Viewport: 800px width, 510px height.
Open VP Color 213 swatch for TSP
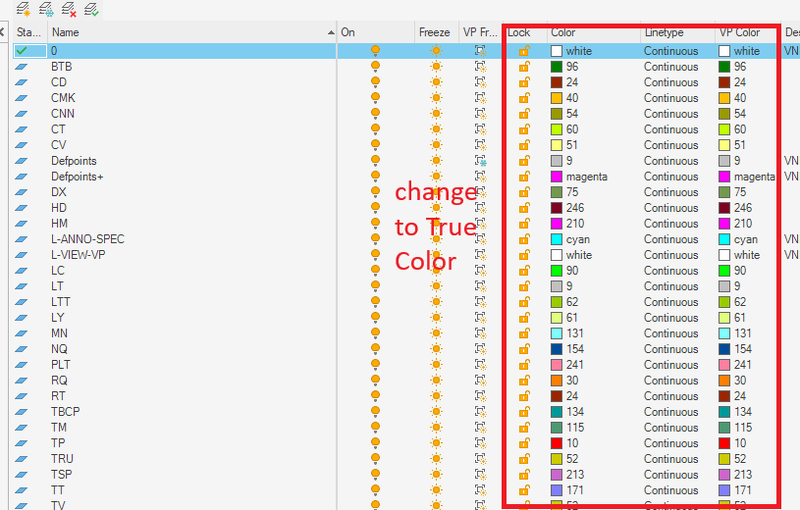(724, 474)
